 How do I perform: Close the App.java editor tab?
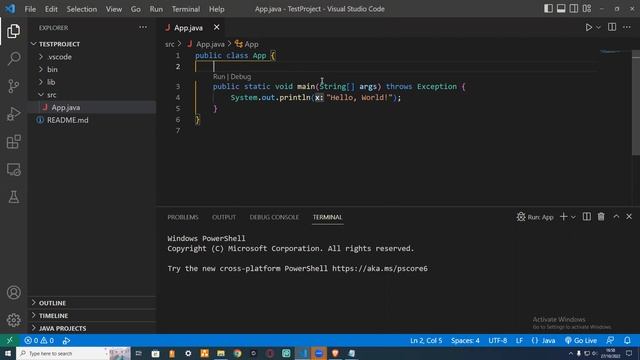217,27
